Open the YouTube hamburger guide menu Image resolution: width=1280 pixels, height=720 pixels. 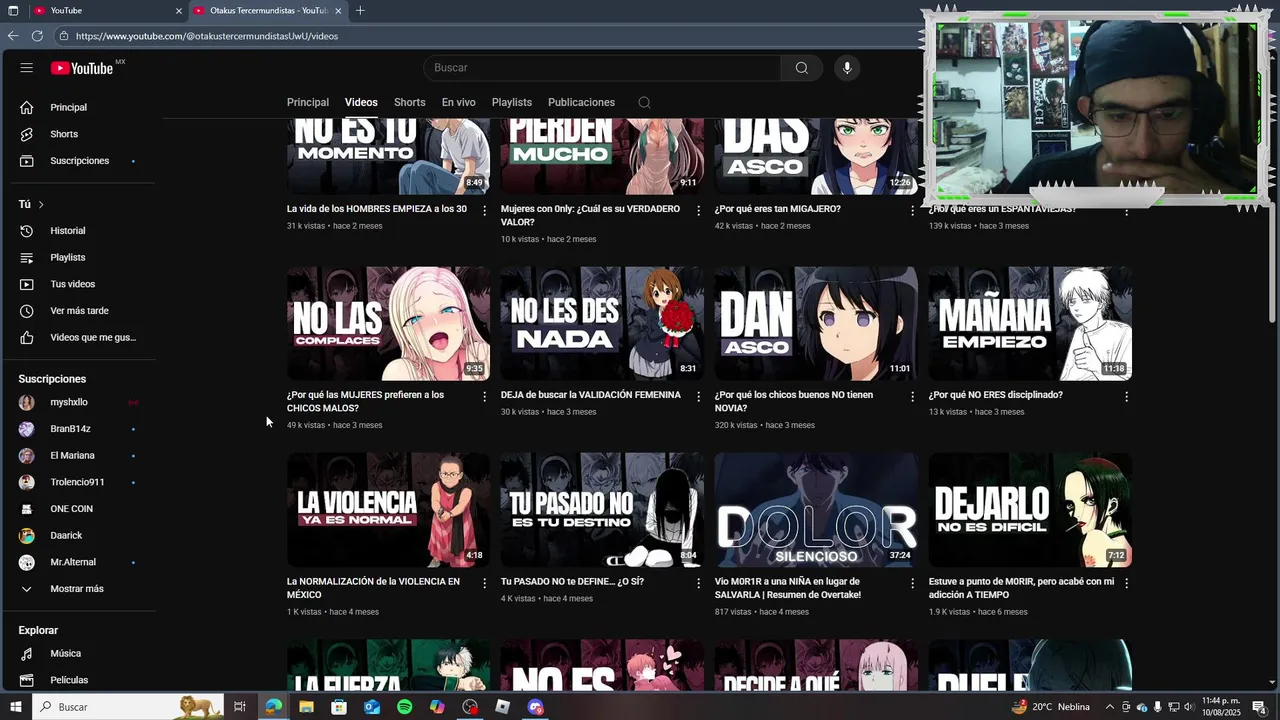click(27, 68)
